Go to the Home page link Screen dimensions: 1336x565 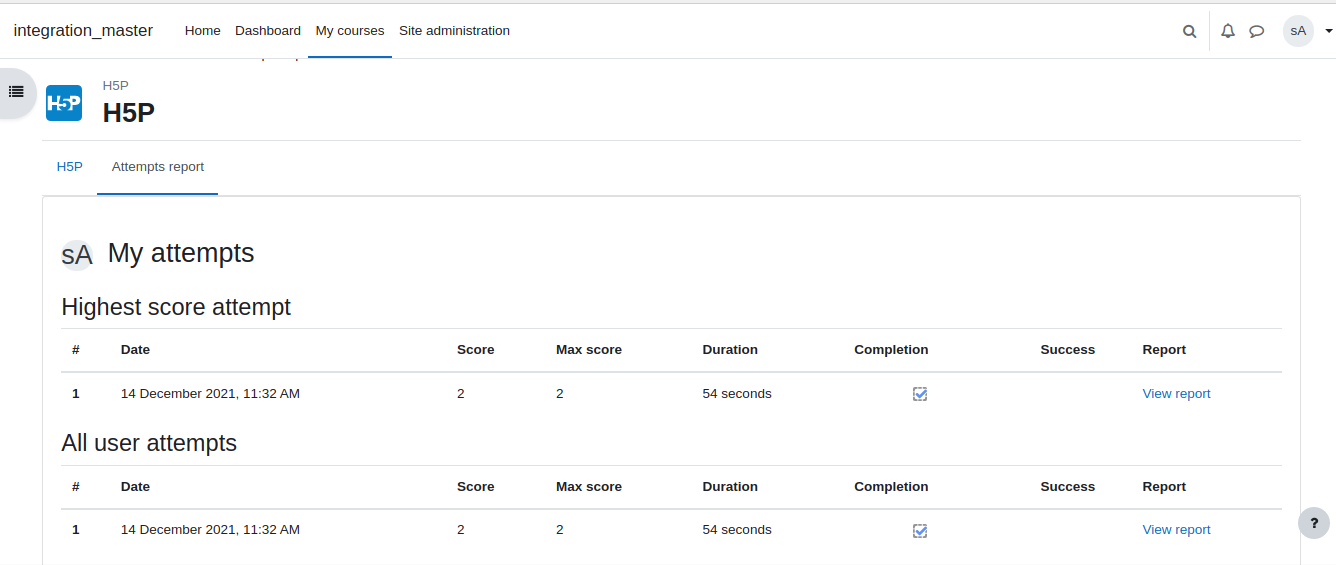(202, 31)
